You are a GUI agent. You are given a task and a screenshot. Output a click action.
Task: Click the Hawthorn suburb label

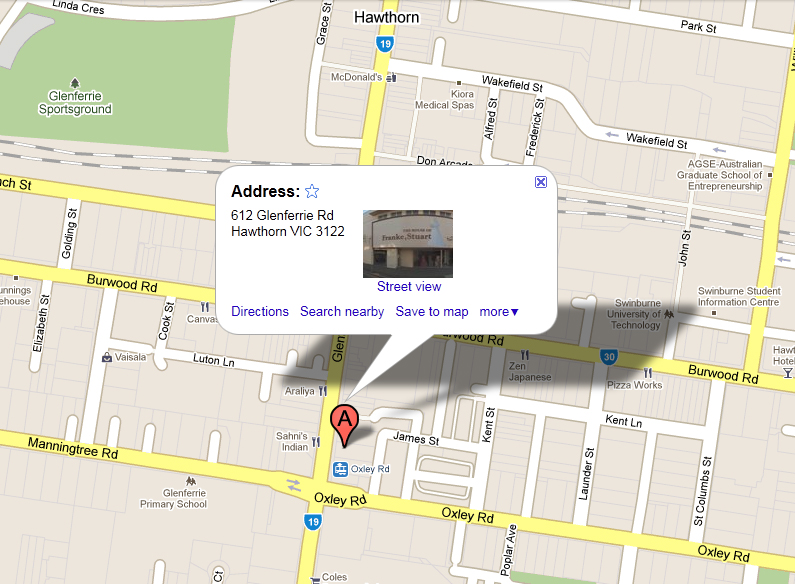[386, 17]
